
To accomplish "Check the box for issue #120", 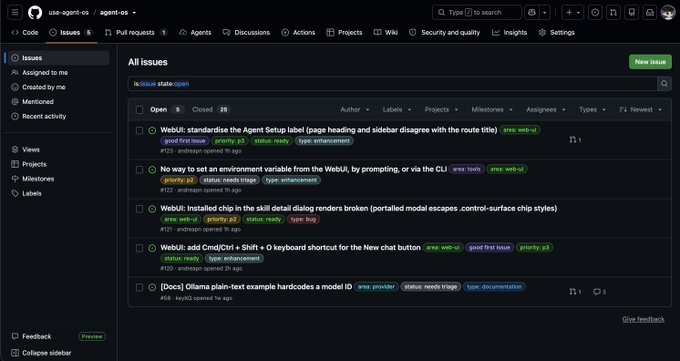I will pyautogui.click(x=139, y=248).
